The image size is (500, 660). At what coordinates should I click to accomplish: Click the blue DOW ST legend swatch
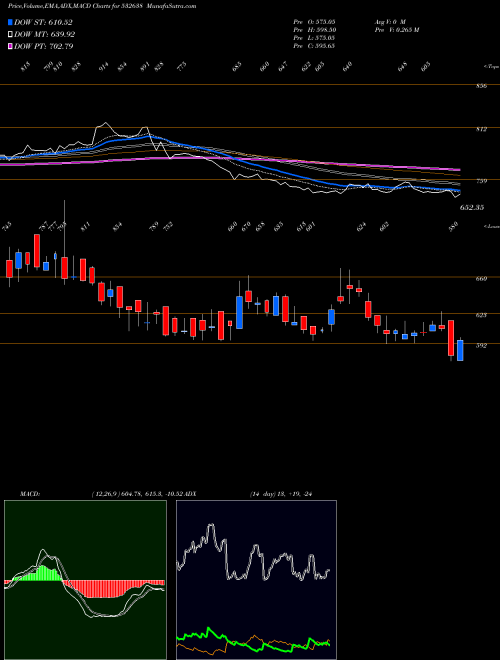coord(10,22)
